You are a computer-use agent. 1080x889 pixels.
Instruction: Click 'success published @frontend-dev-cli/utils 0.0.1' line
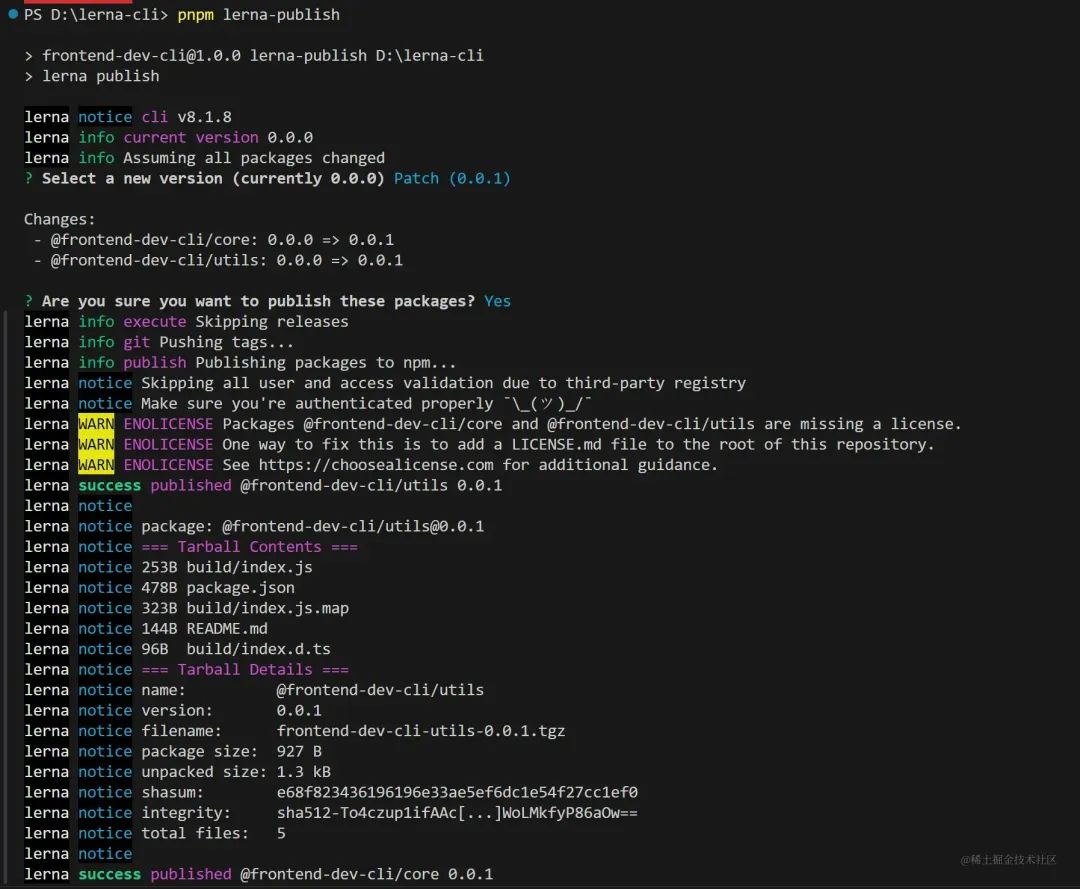[x=290, y=485]
